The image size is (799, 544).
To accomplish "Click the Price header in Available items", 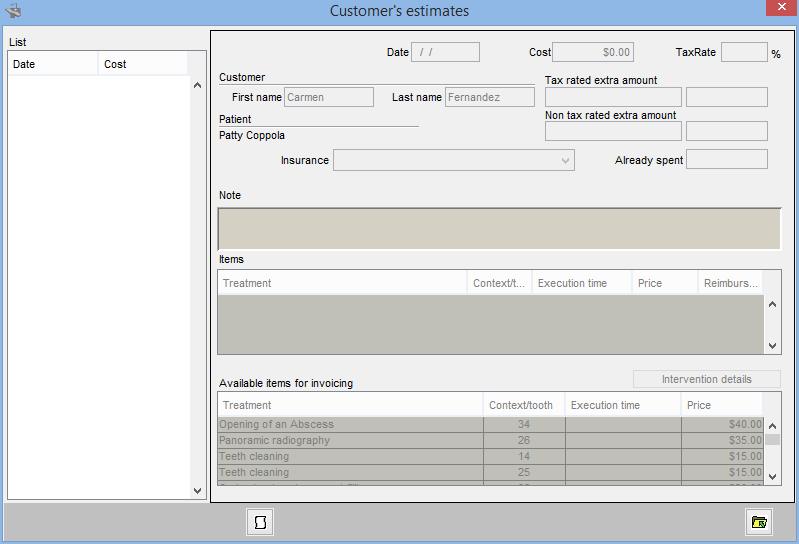I will point(721,405).
